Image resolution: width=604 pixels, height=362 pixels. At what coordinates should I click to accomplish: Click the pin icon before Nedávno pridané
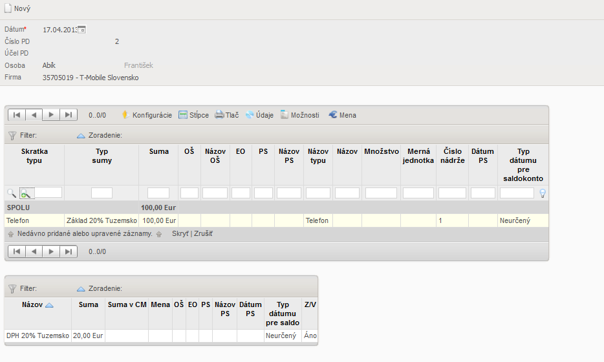pyautogui.click(x=11, y=234)
